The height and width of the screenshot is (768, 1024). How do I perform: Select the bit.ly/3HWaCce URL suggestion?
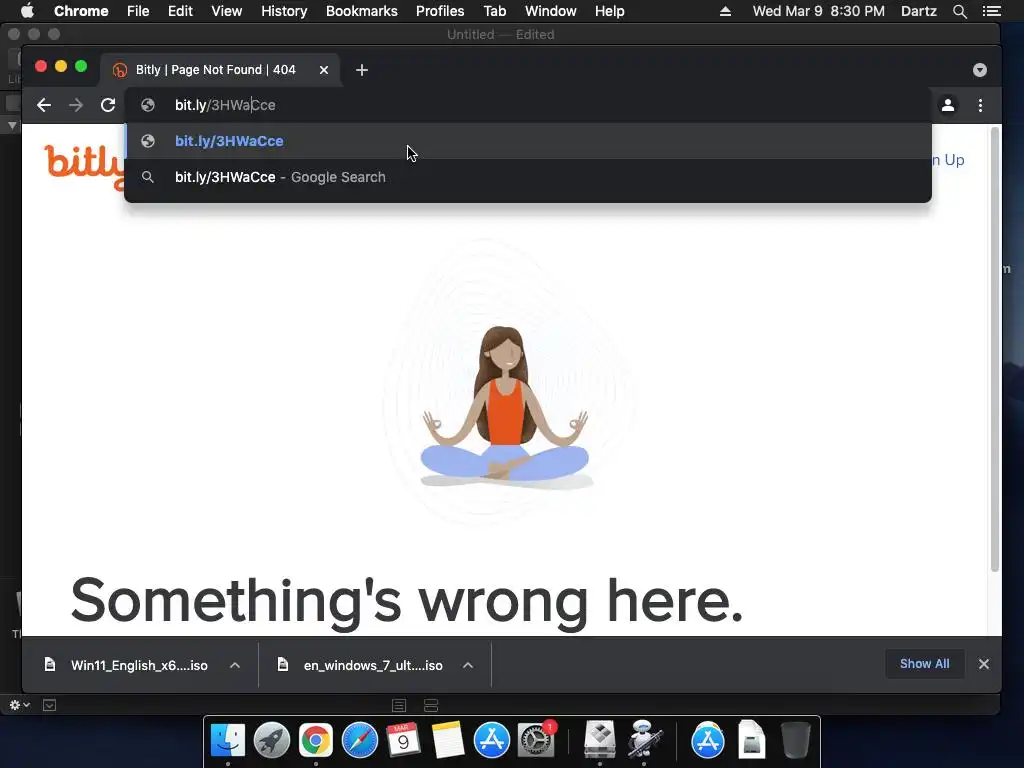pos(528,141)
